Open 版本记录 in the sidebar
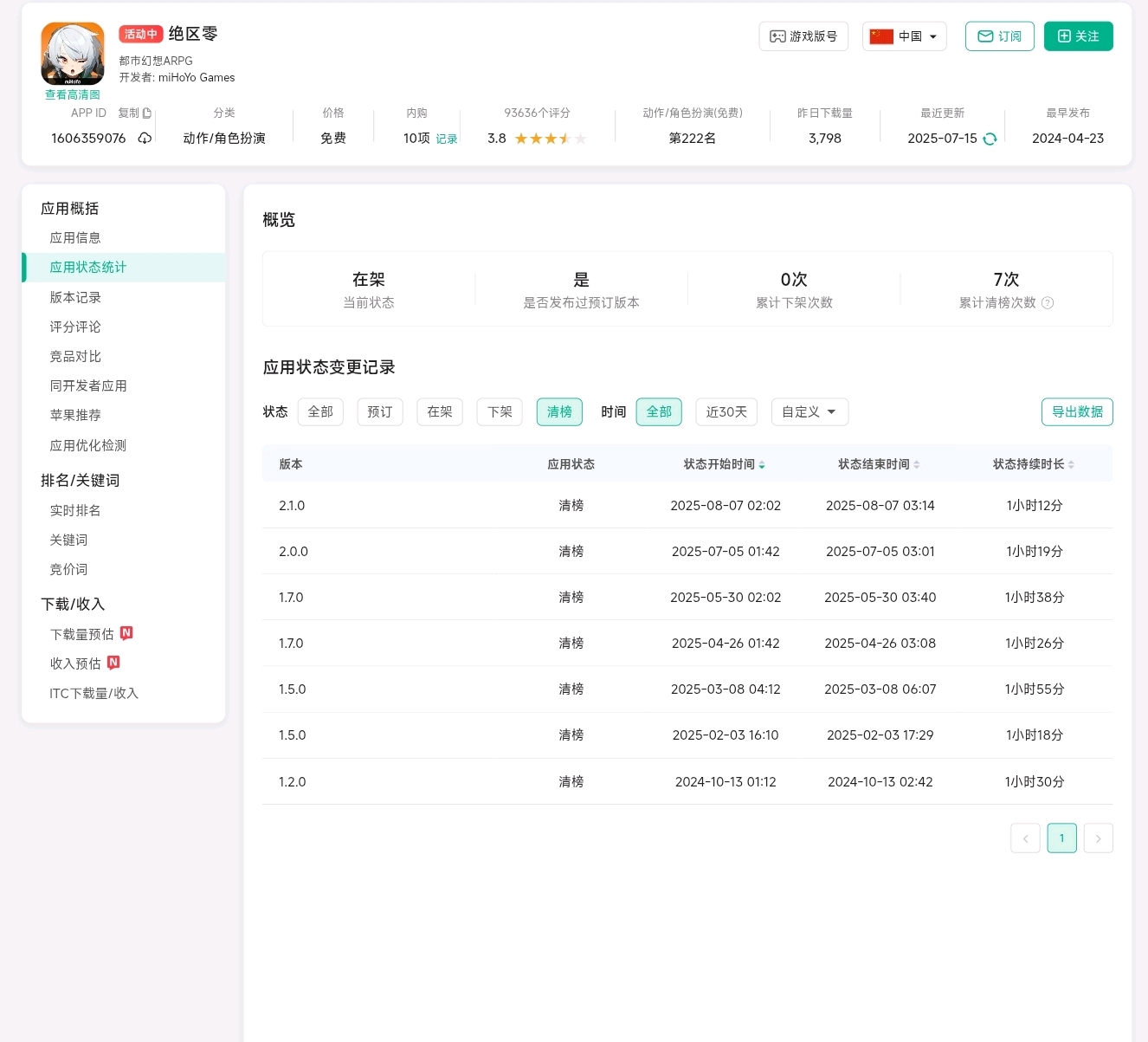 75,297
